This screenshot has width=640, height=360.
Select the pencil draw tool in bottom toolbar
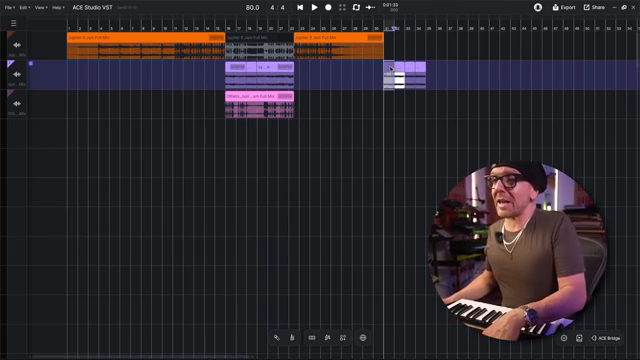292,338
